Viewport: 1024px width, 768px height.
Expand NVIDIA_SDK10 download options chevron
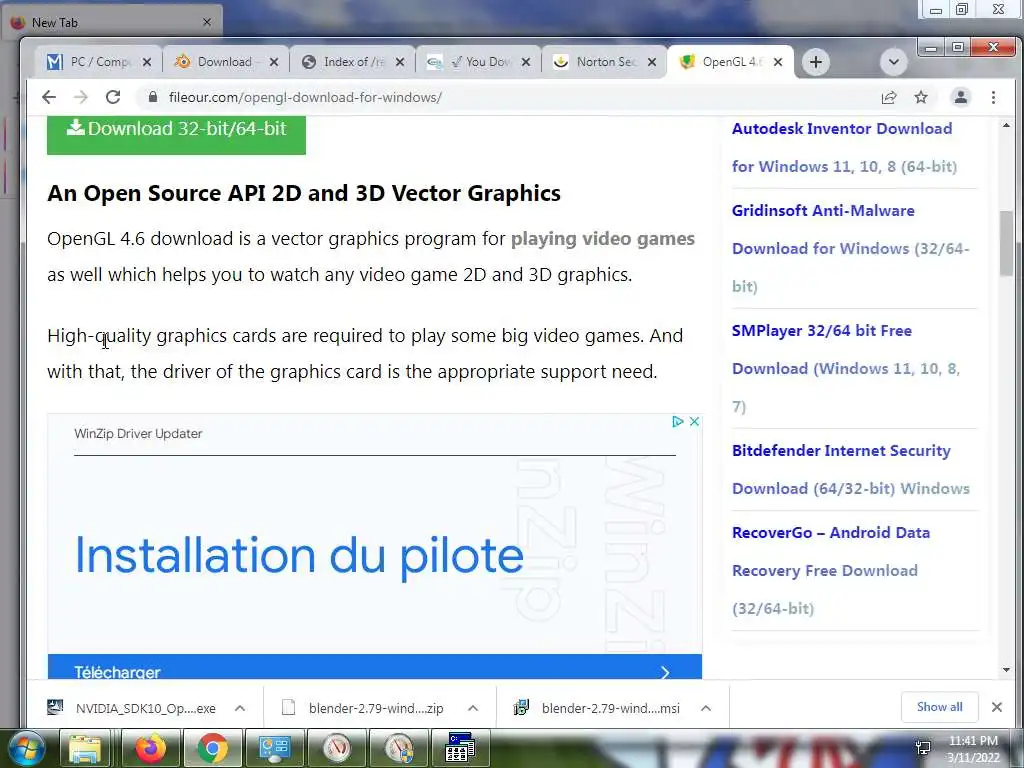240,708
